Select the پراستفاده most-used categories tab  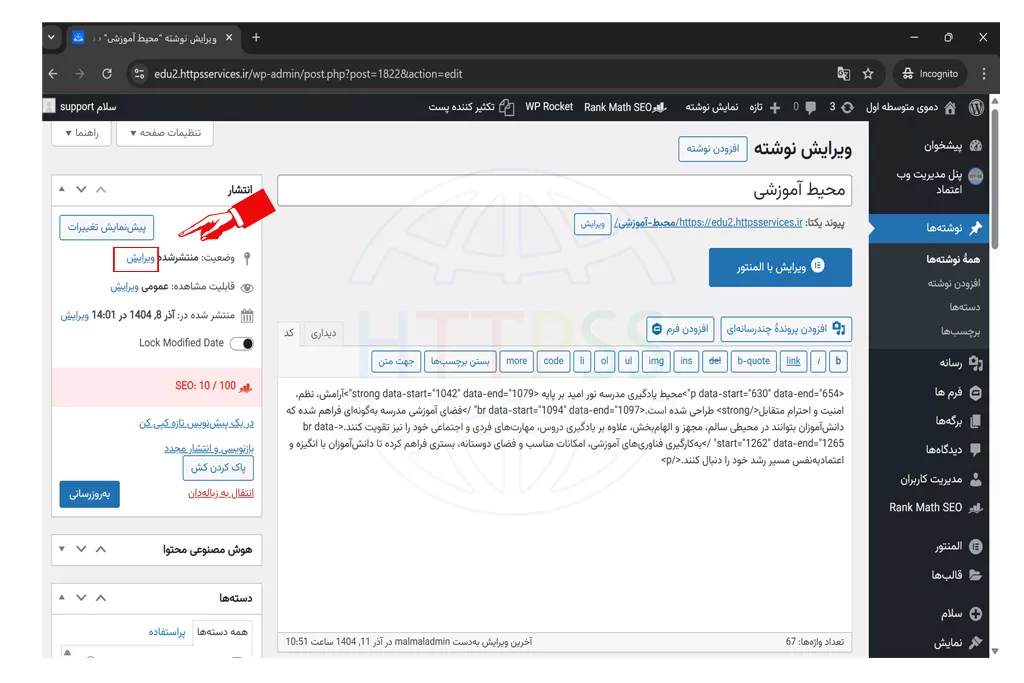(x=167, y=632)
